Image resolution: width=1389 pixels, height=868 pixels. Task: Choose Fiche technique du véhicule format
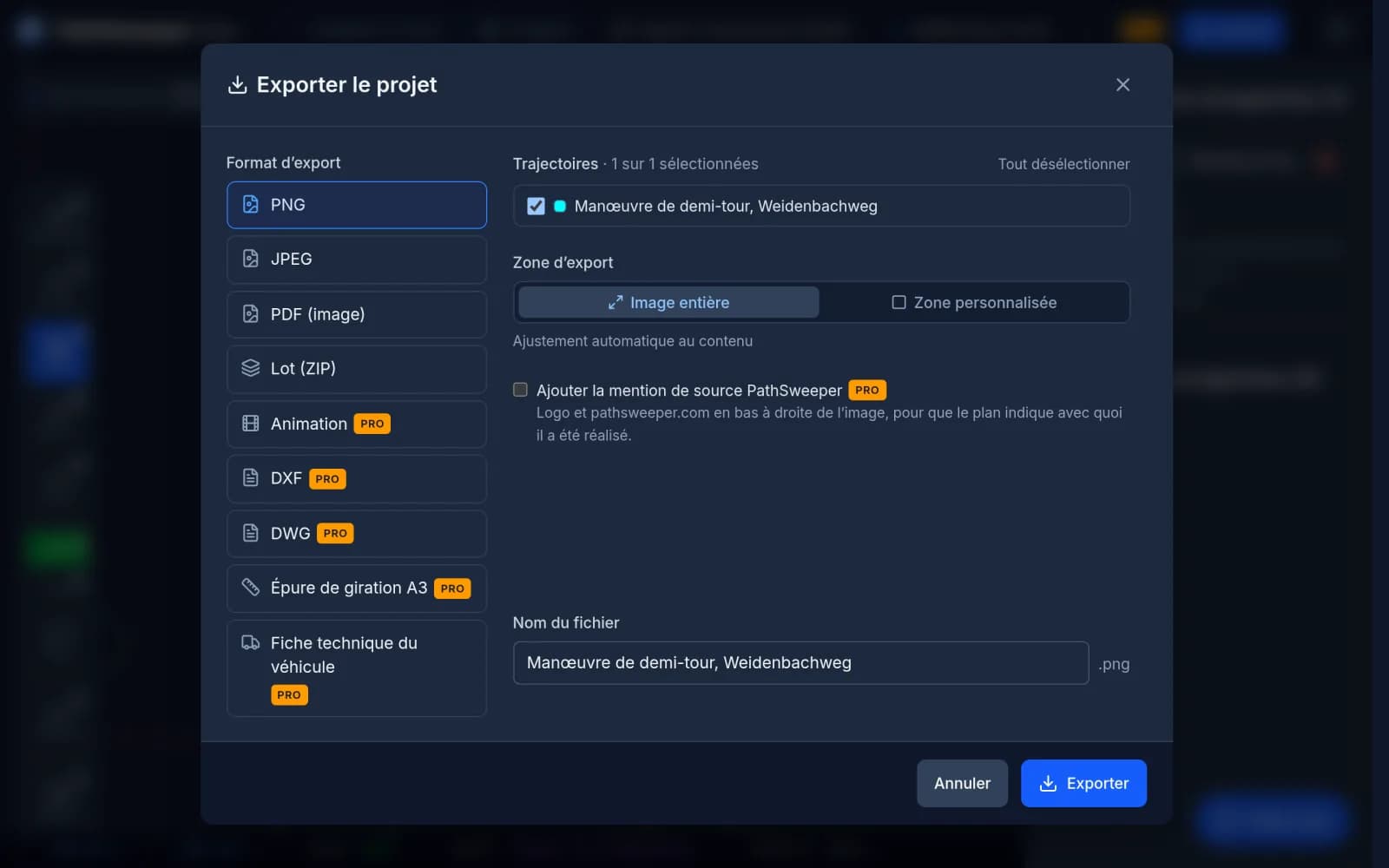tap(357, 667)
